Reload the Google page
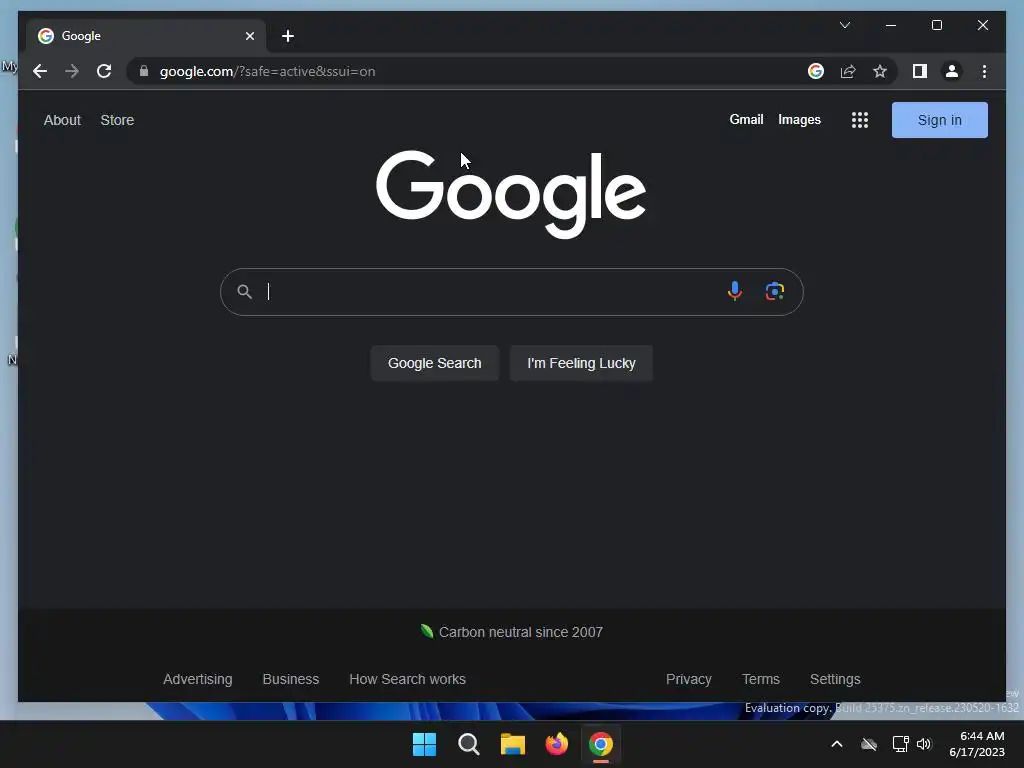 tap(104, 71)
